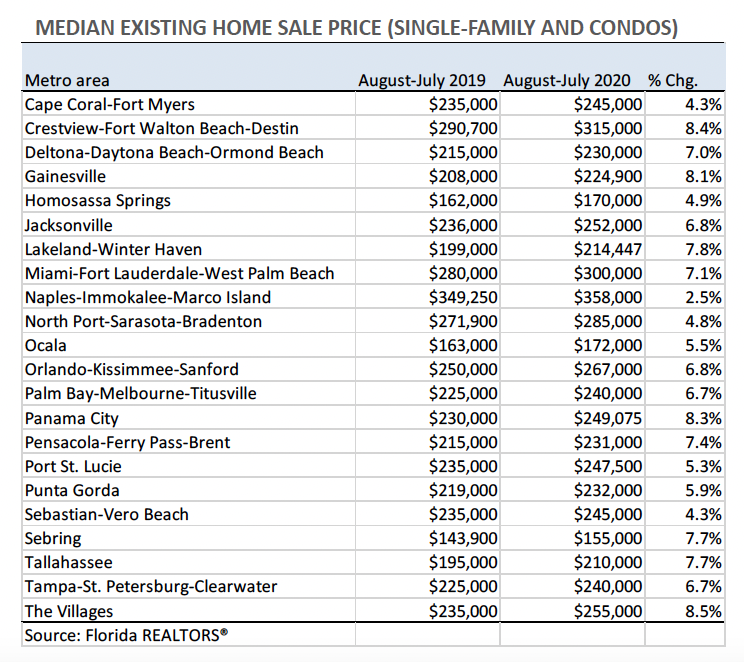Click the Ocala metro area cell
Screen dimensions: 744x662
pos(45,345)
